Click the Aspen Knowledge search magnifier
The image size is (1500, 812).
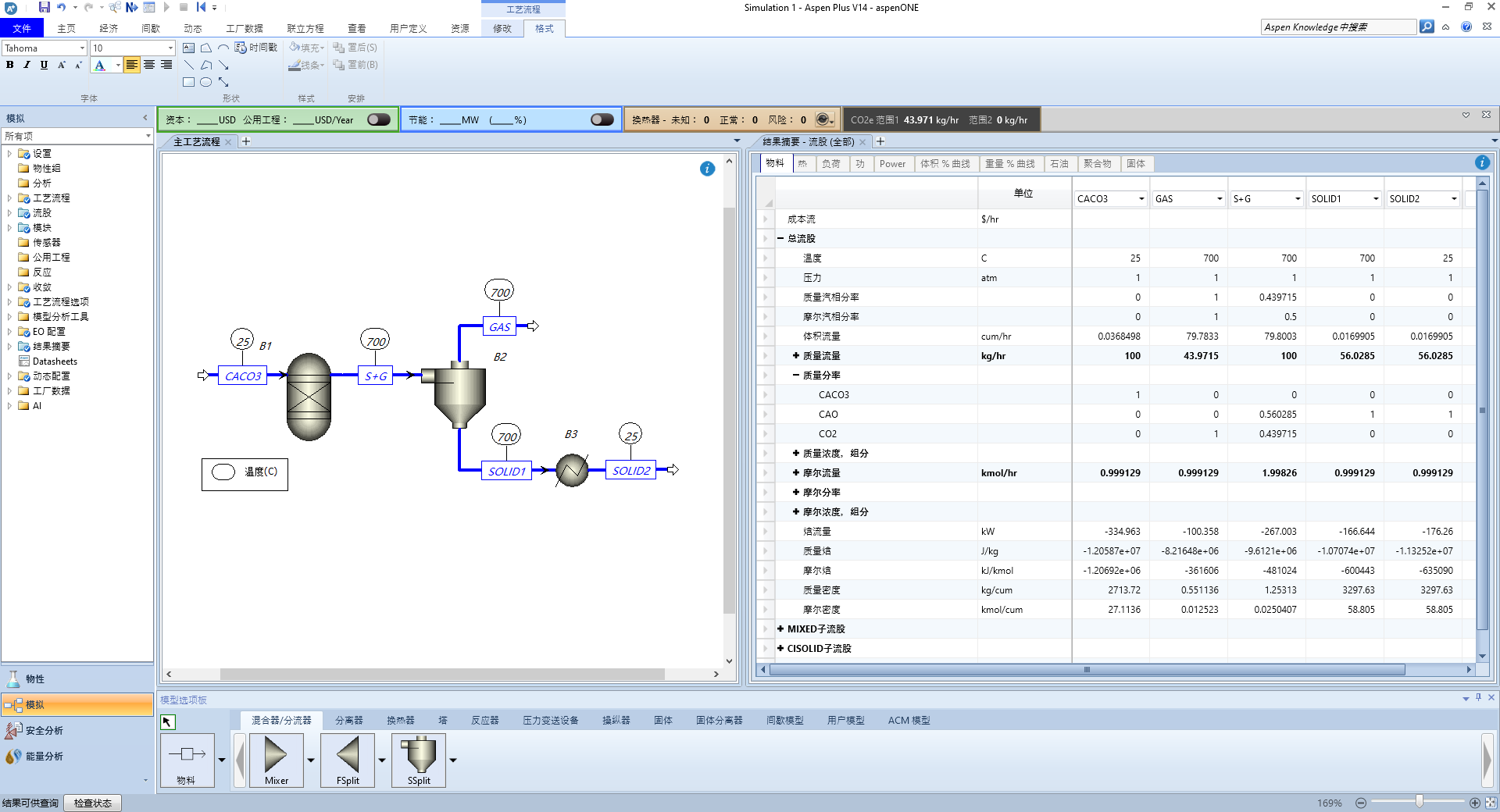[1427, 27]
